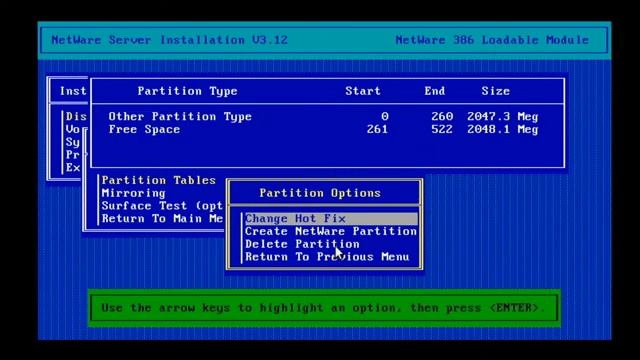Image resolution: width=640 pixels, height=360 pixels.
Task: Select Surface Test option
Action: click(162, 206)
